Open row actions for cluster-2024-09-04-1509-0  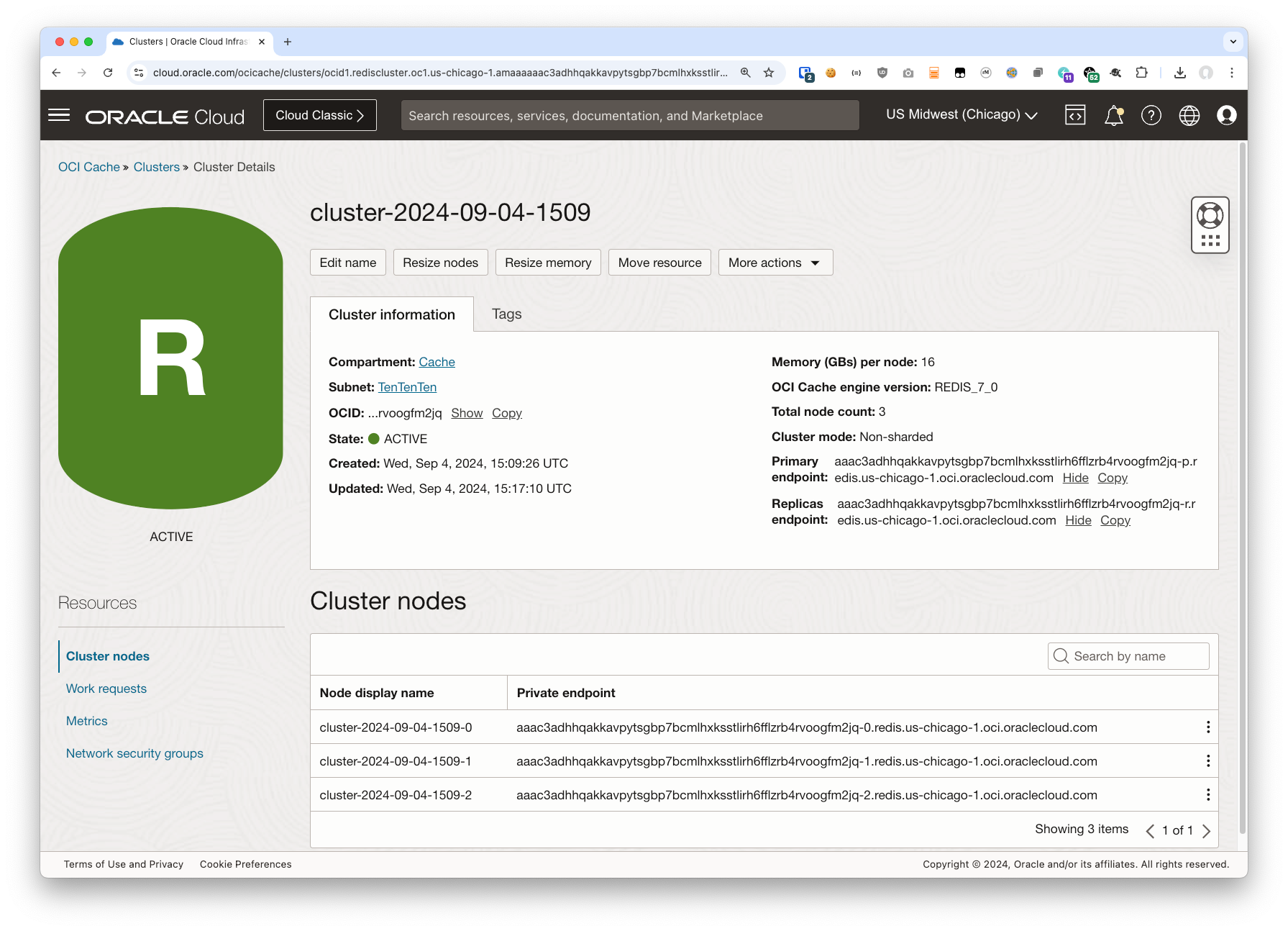[1208, 727]
